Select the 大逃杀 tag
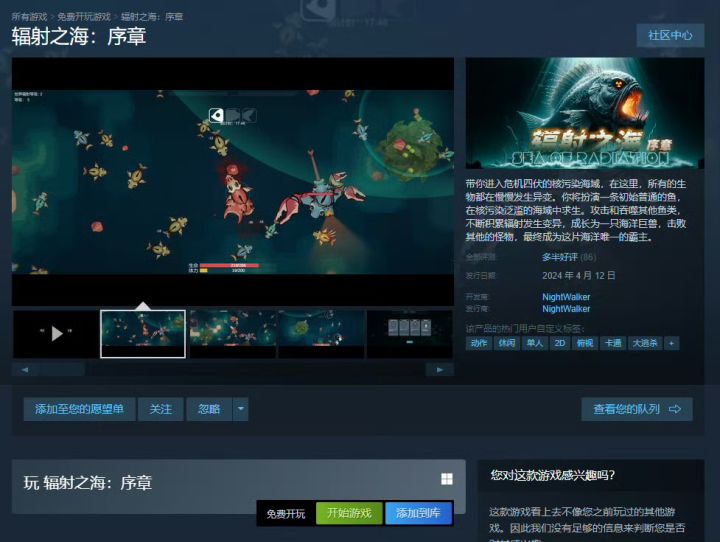720x542 pixels. [x=645, y=343]
